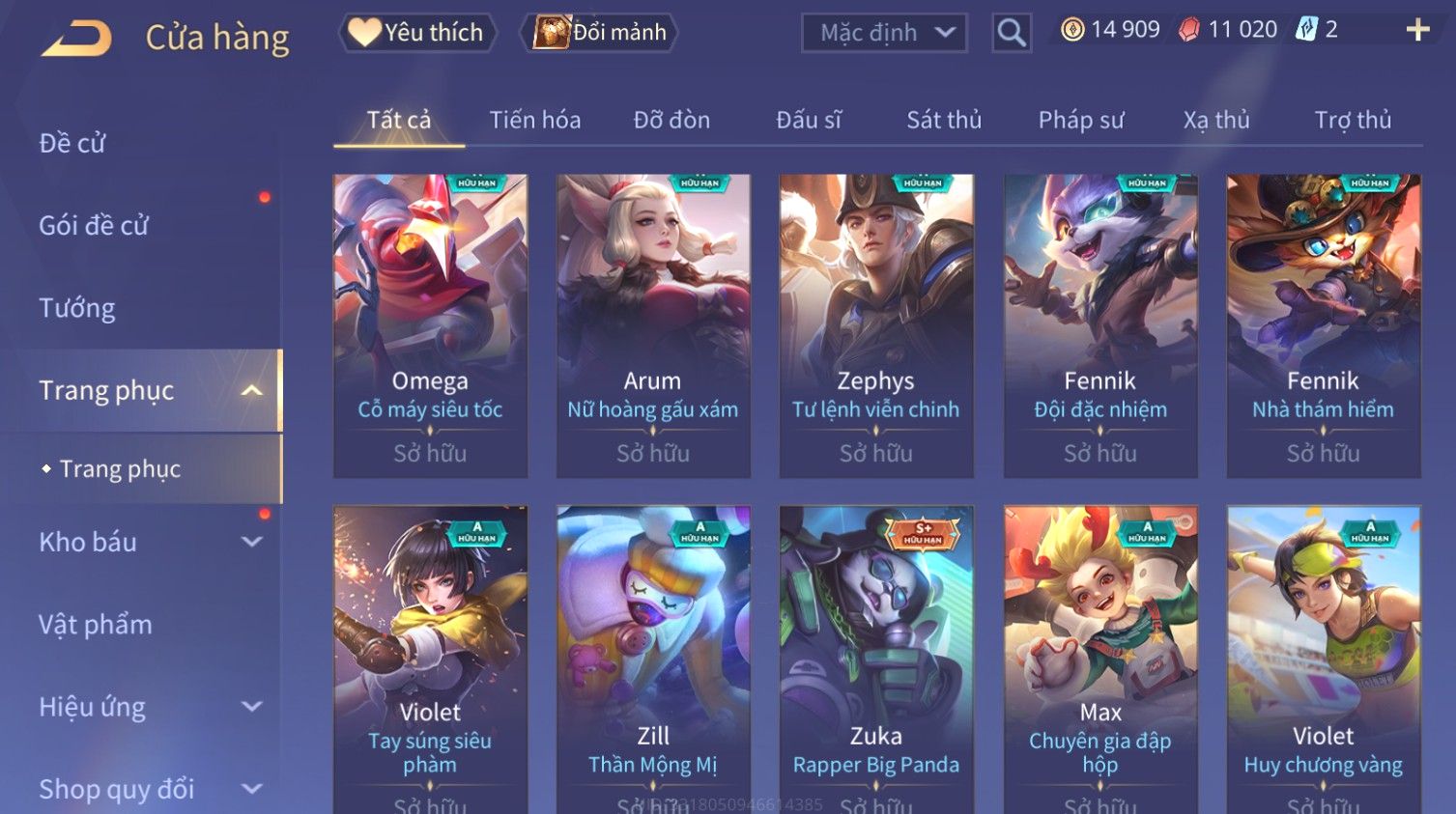Open the search magnifier icon
Image resolution: width=1456 pixels, height=814 pixels.
click(x=1012, y=33)
